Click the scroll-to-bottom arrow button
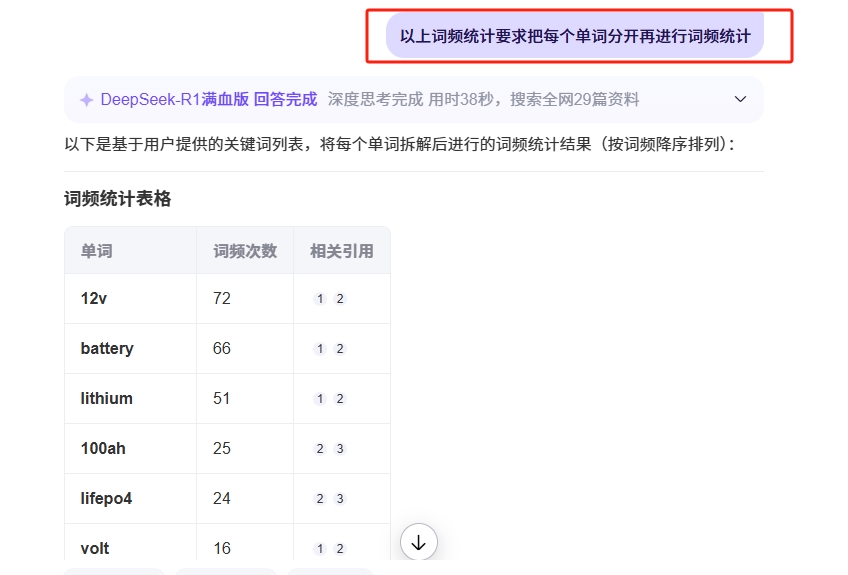 419,542
